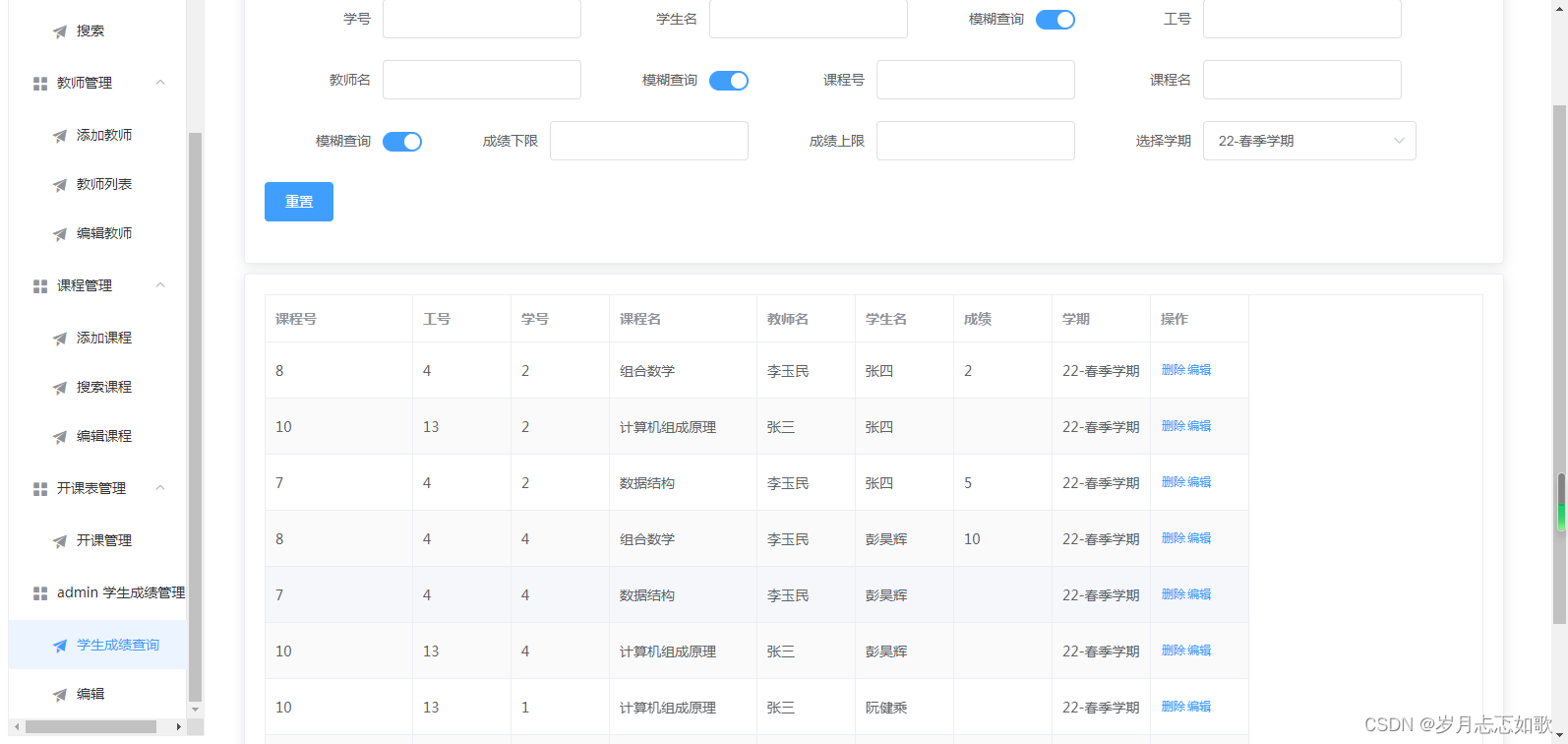Collapse the 开课表管理 submenu chevron
The height and width of the screenshot is (744, 1568).
pyautogui.click(x=160, y=488)
